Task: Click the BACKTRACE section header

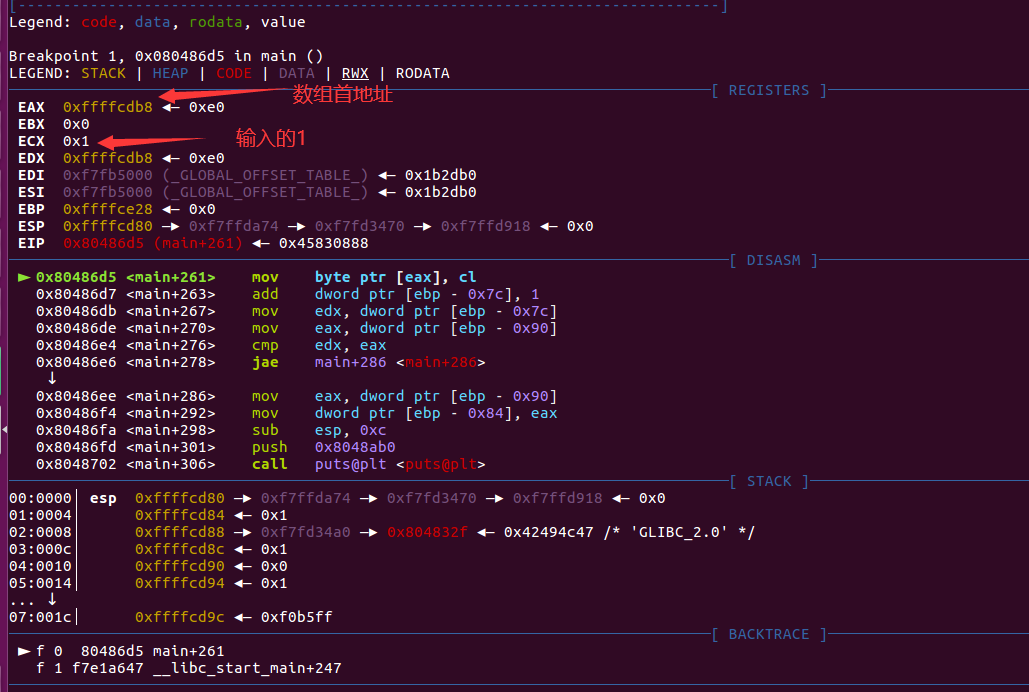Action: click(769, 634)
